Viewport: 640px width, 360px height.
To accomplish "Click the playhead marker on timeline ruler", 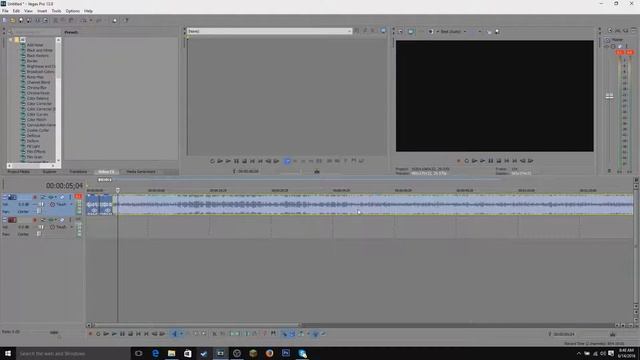I will [118, 190].
